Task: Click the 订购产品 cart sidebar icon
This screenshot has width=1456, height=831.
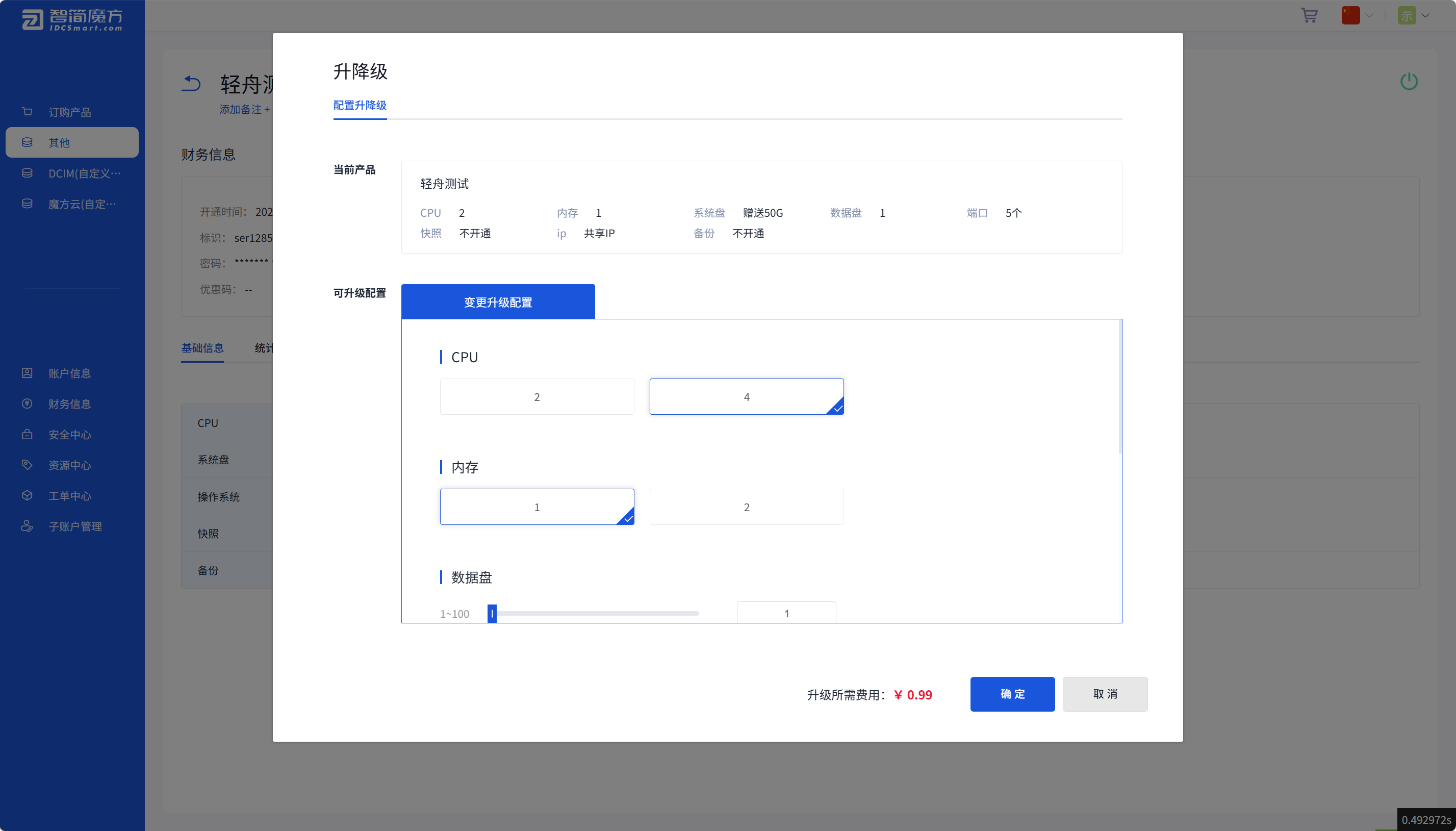Action: (27, 112)
